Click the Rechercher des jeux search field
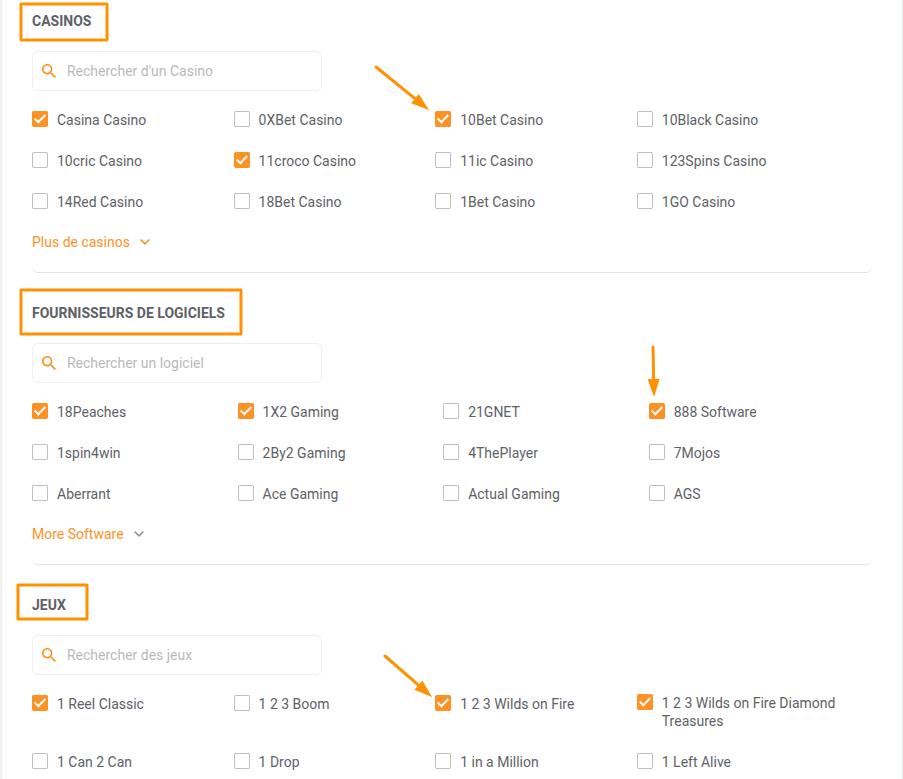 pos(177,655)
